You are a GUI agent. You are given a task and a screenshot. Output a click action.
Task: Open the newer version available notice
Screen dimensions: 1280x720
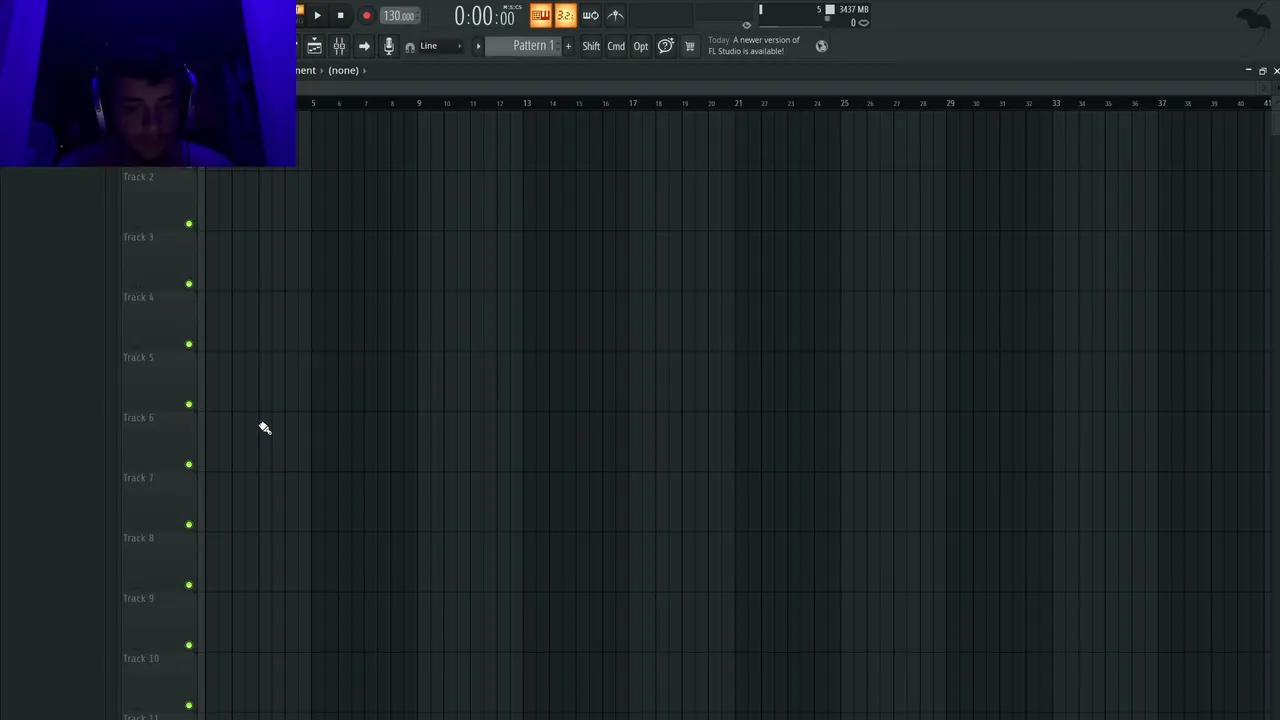tap(754, 46)
